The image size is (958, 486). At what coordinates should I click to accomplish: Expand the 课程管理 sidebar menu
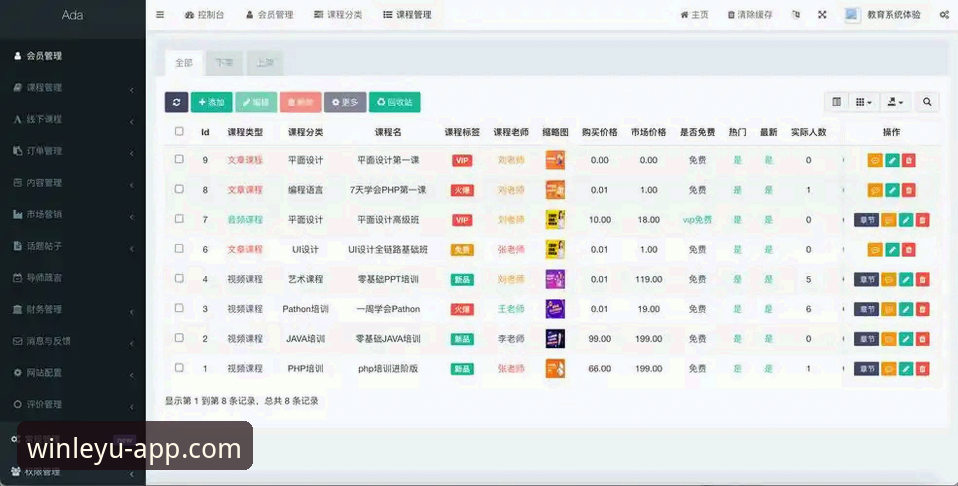pos(73,88)
